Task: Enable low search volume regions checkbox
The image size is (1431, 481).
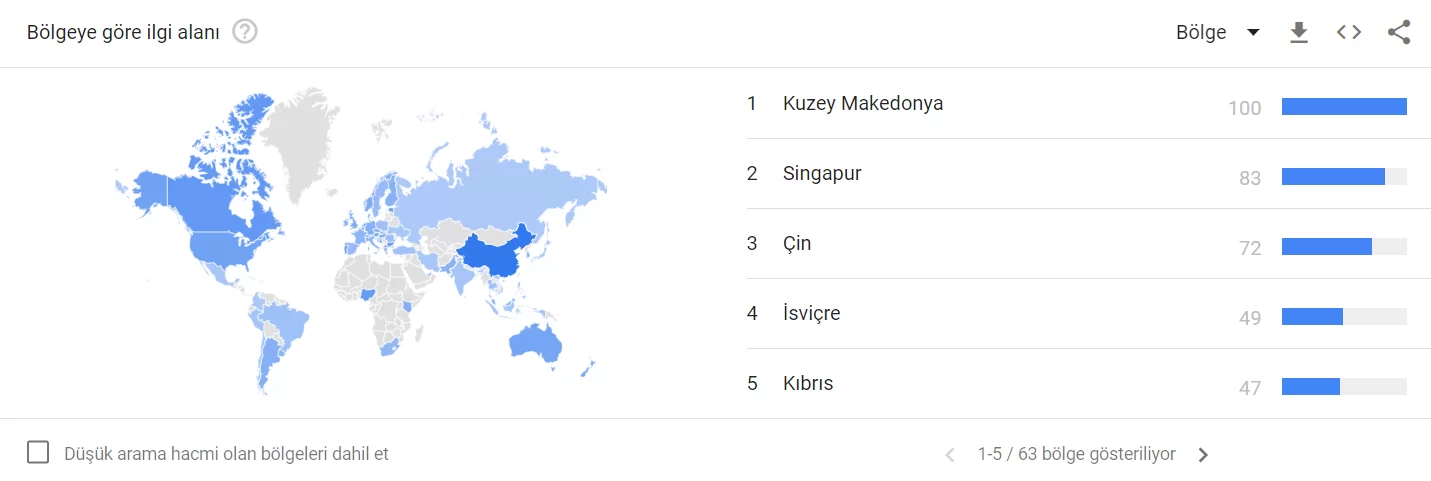Action: click(38, 453)
